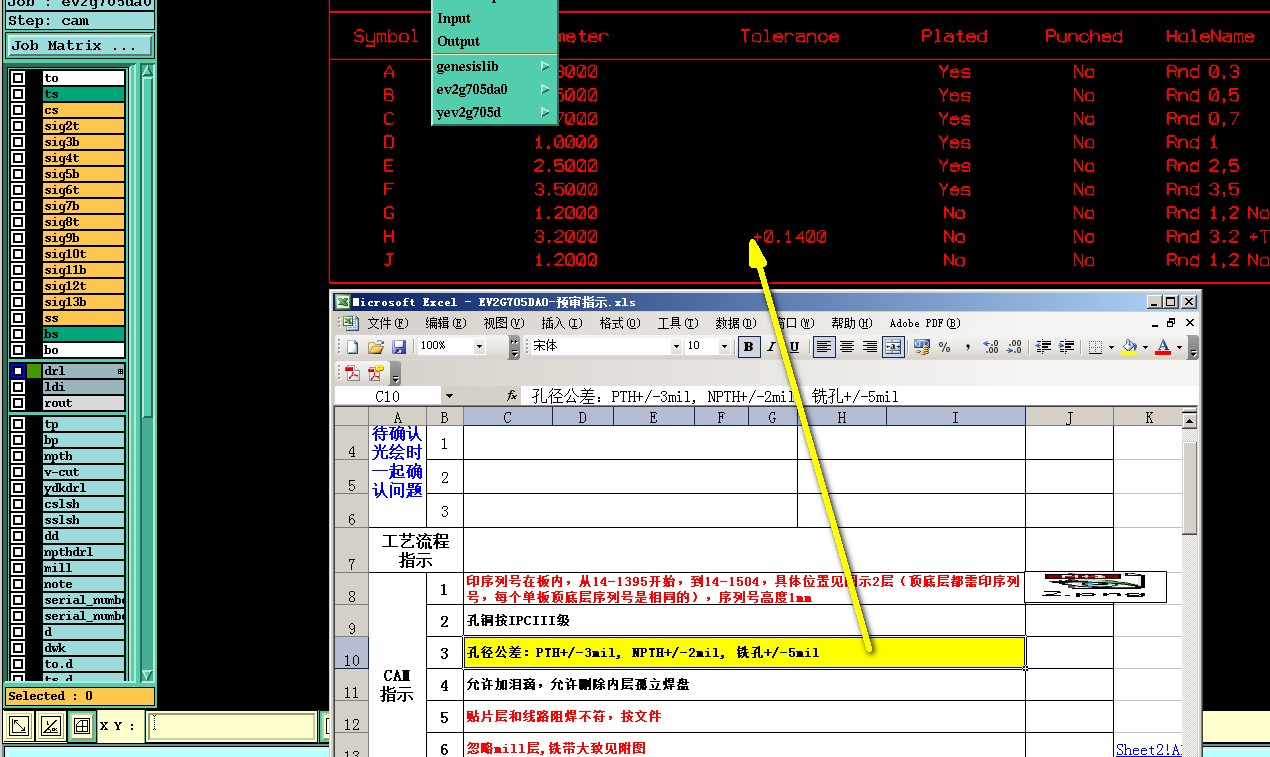
Task: Apply Comma style to cell
Action: (x=968, y=347)
